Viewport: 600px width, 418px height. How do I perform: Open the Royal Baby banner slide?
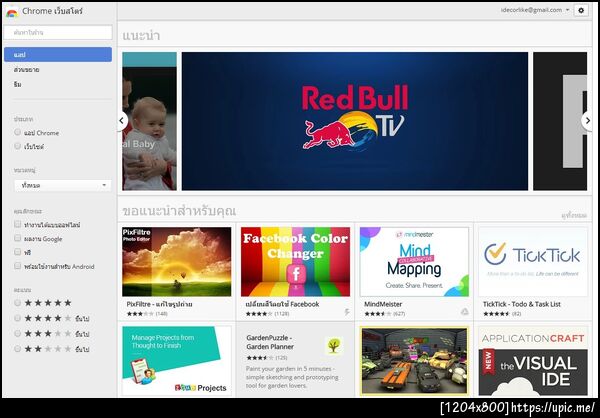tap(150, 121)
